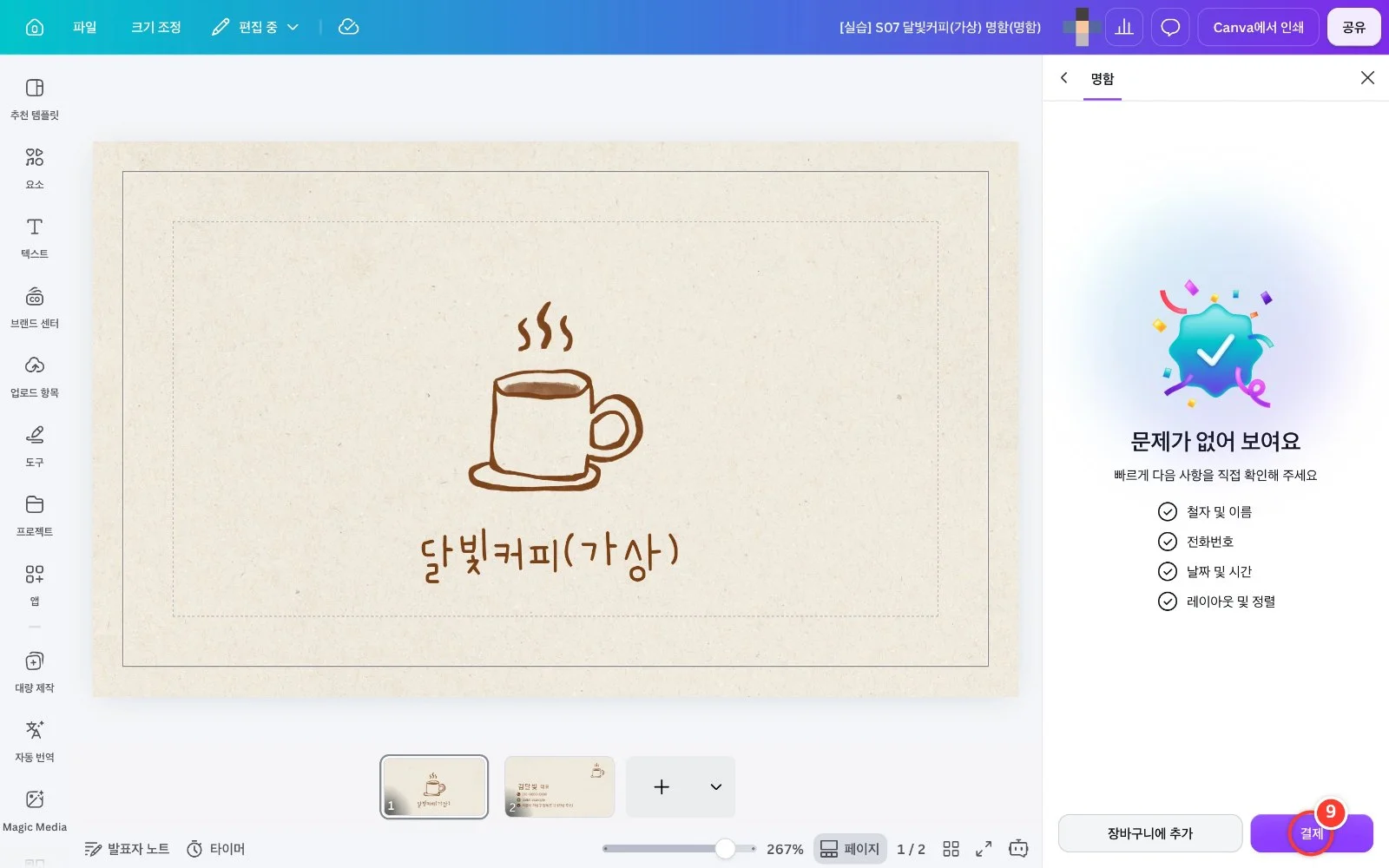
Task: Open the 텍스트 text panel
Action: (35, 237)
